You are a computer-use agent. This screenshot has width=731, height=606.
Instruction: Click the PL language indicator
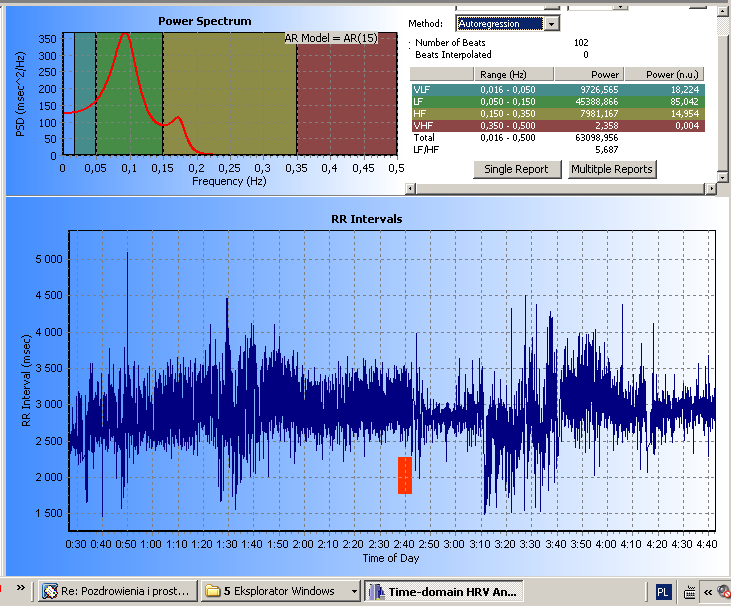[662, 592]
